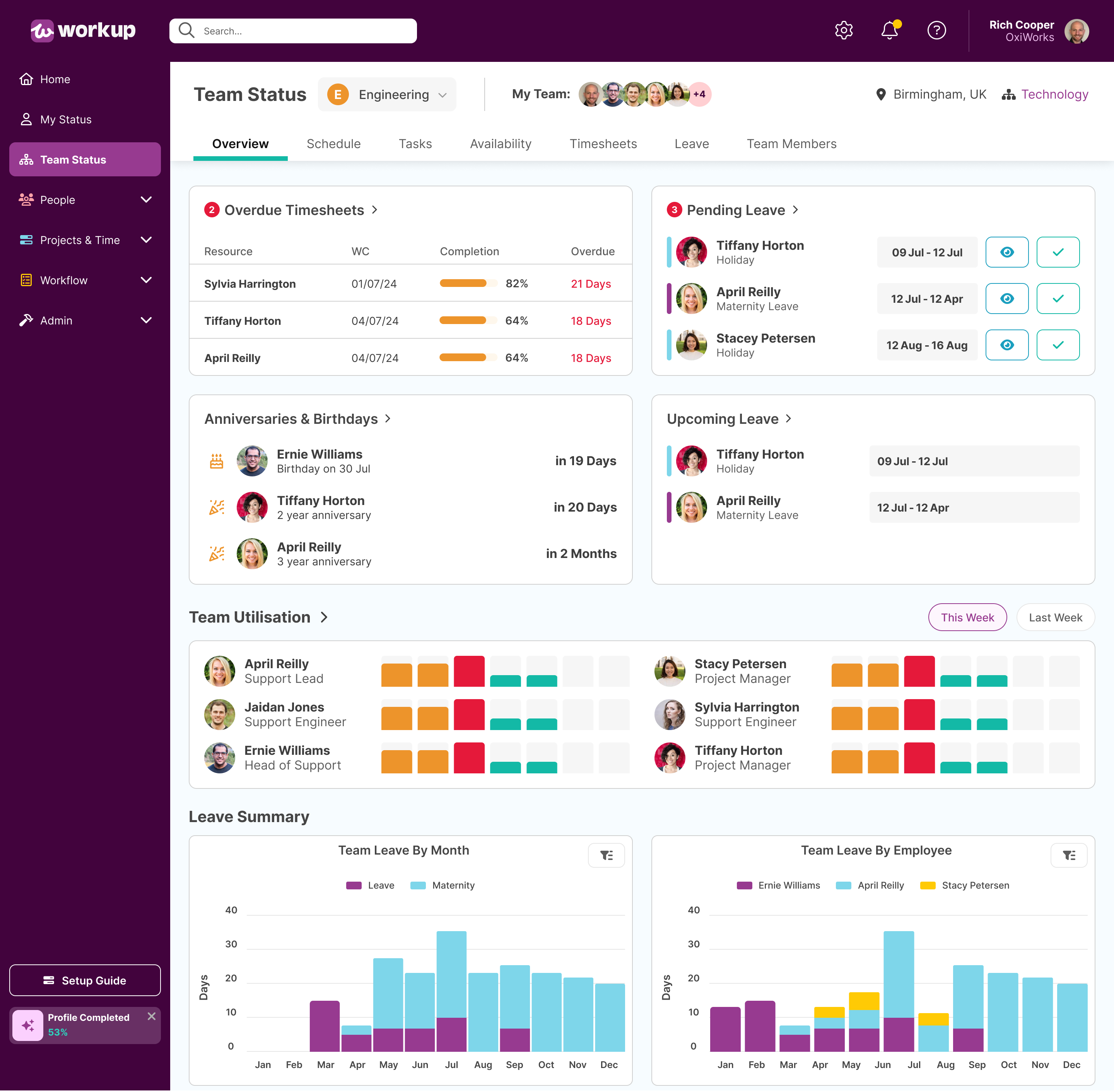1114x1092 pixels.
Task: Open the Engineering team dropdown
Action: coord(387,94)
